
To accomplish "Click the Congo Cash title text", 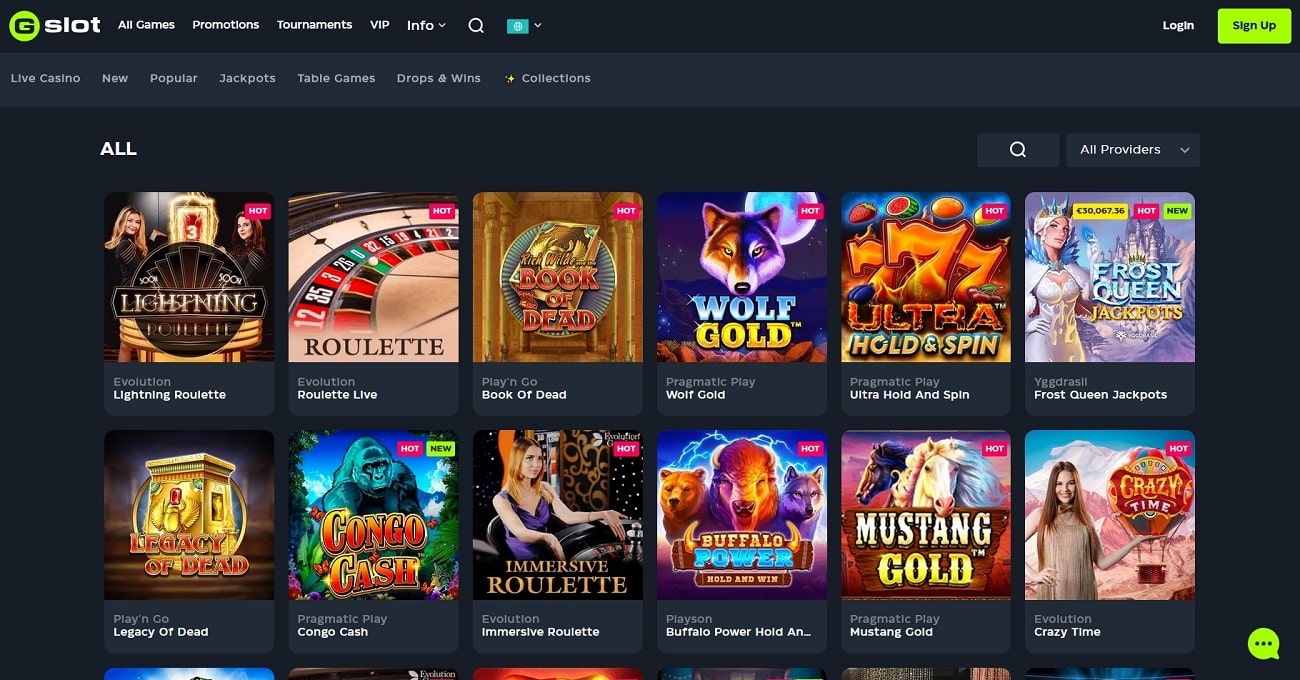I will point(333,632).
